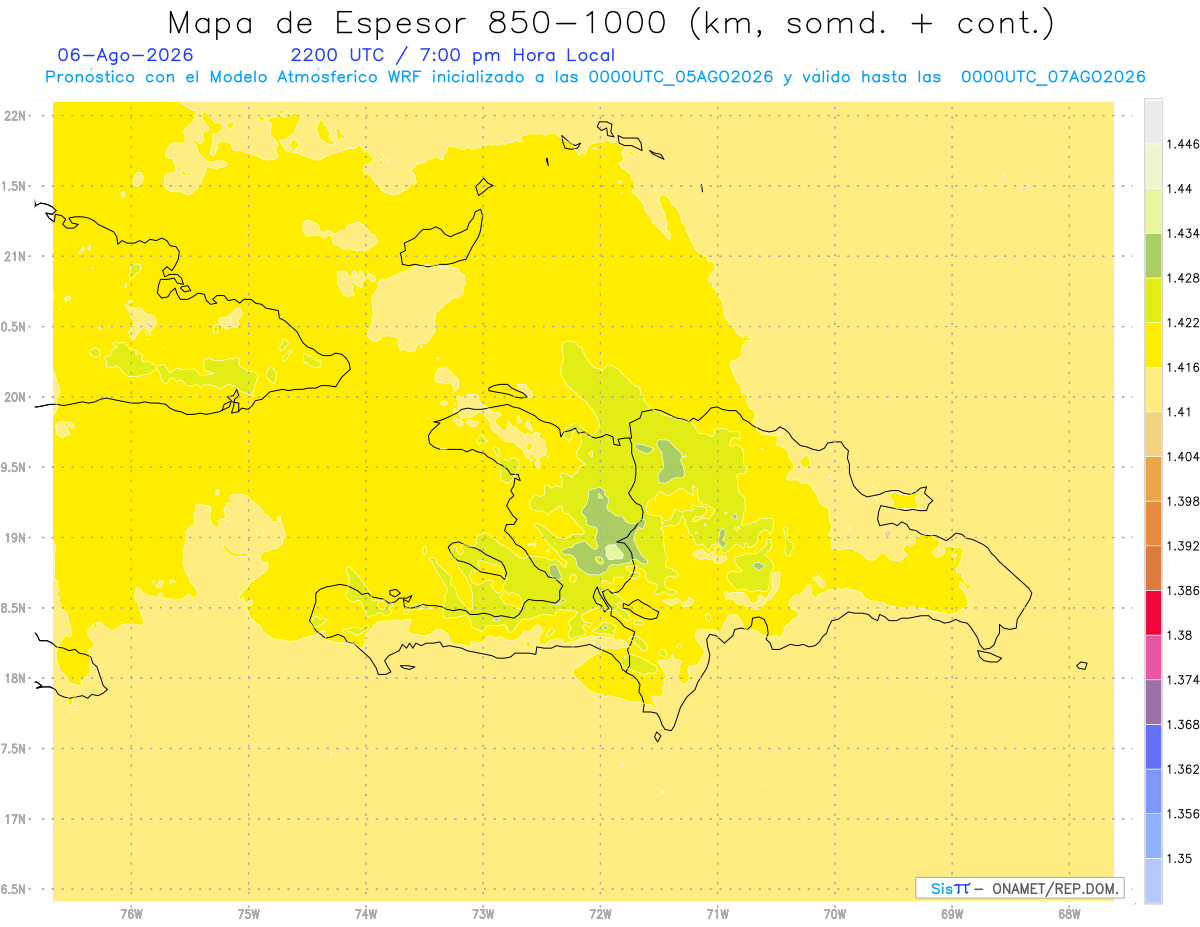The width and height of the screenshot is (1200, 927).
Task: Click the legend value '1.404'
Action: point(1183,456)
